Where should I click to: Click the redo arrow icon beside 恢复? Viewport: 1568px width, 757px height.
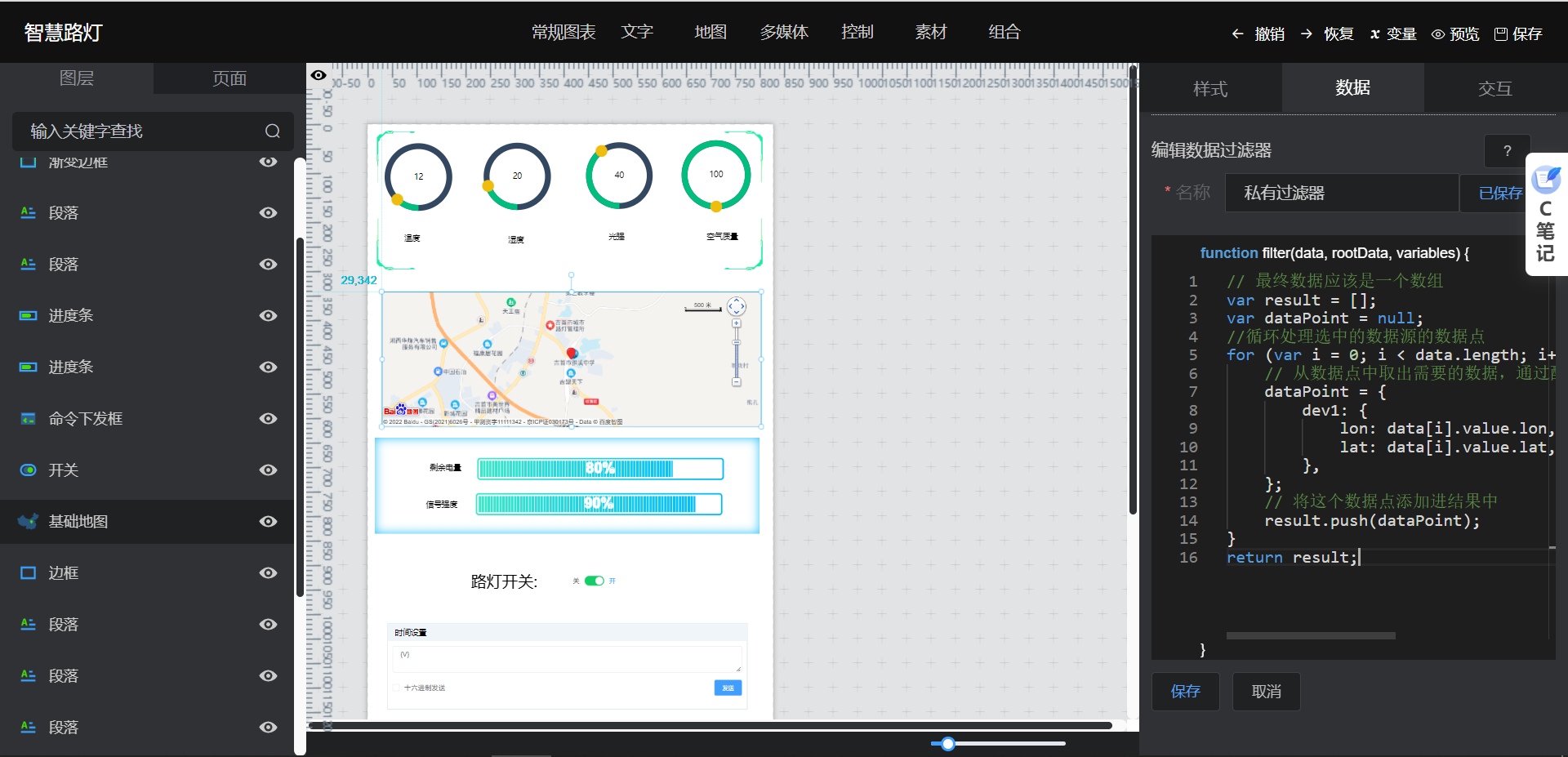coord(1307,33)
